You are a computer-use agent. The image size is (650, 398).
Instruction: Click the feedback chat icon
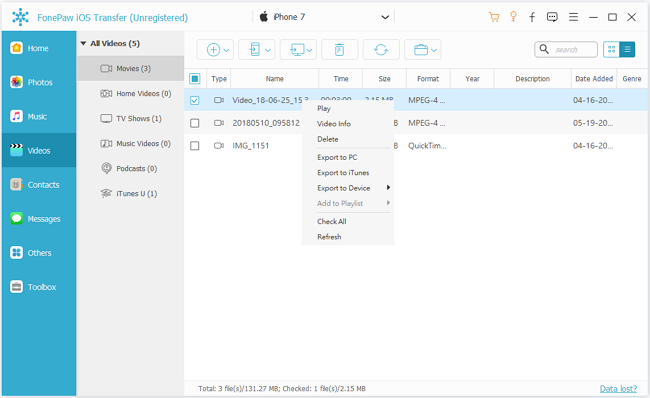click(x=552, y=17)
